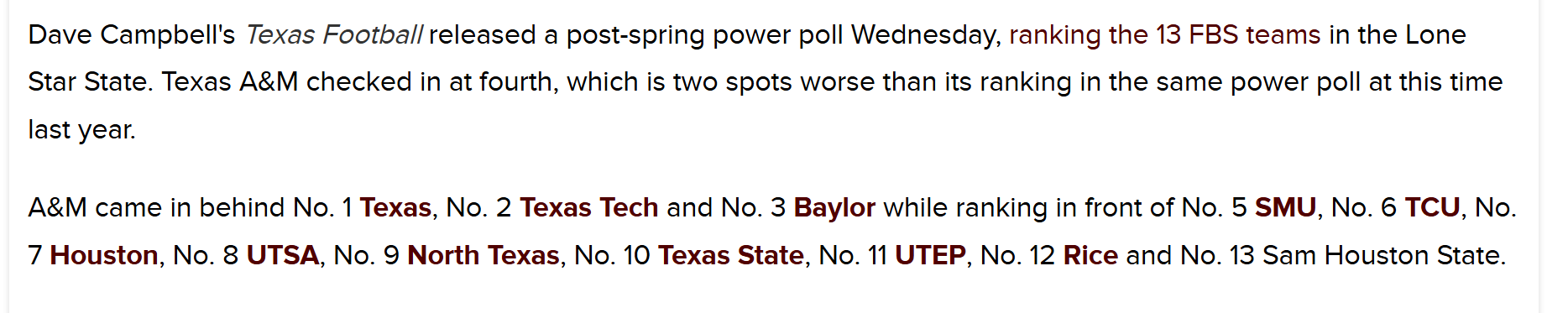The height and width of the screenshot is (313, 1568).
Task: Open the UTSA team link
Action: click(x=283, y=255)
